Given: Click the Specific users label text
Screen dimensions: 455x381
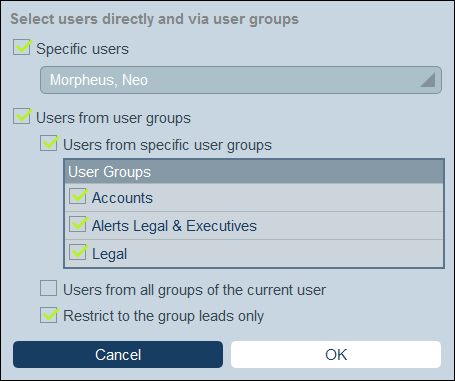Looking at the screenshot, I should point(82,49).
